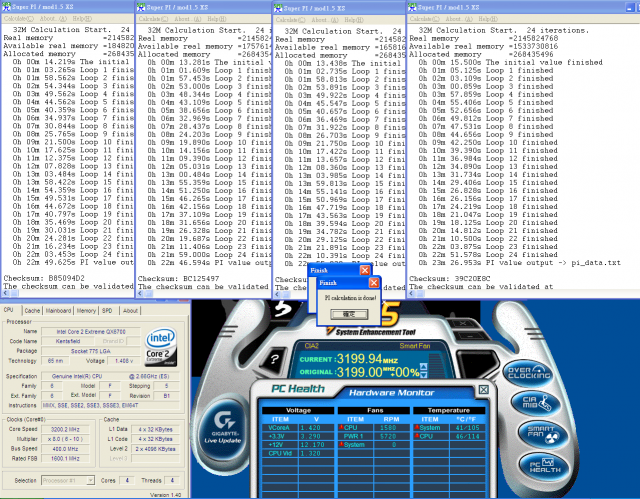Click the alarm icon beside CPU temperature
This screenshot has width=640, height=499.
click(417, 436)
